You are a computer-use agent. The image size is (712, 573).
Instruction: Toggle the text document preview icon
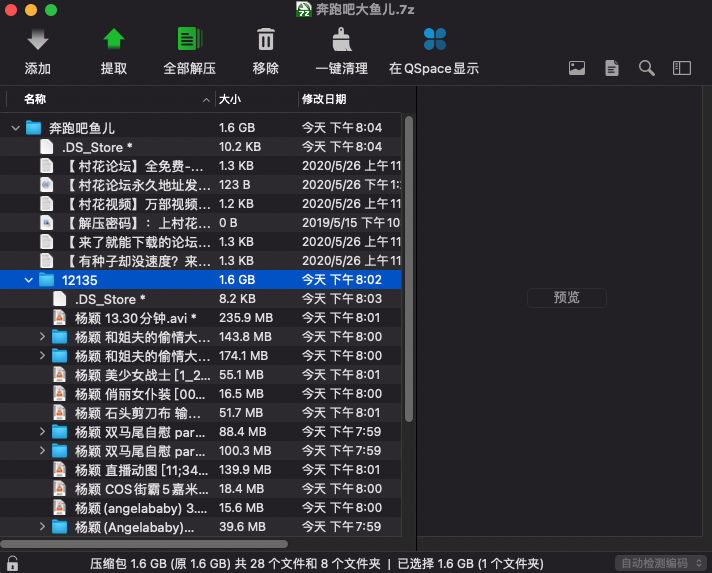(x=611, y=68)
